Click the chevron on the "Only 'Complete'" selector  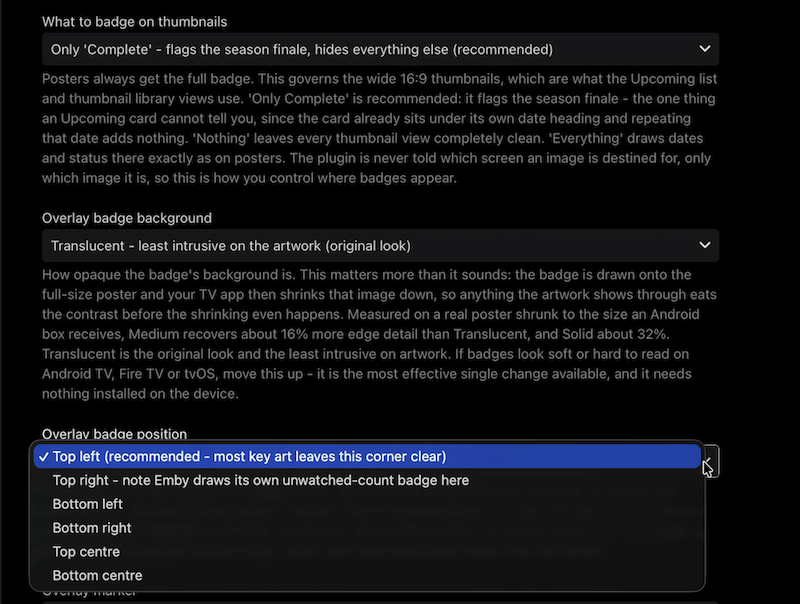(x=705, y=49)
